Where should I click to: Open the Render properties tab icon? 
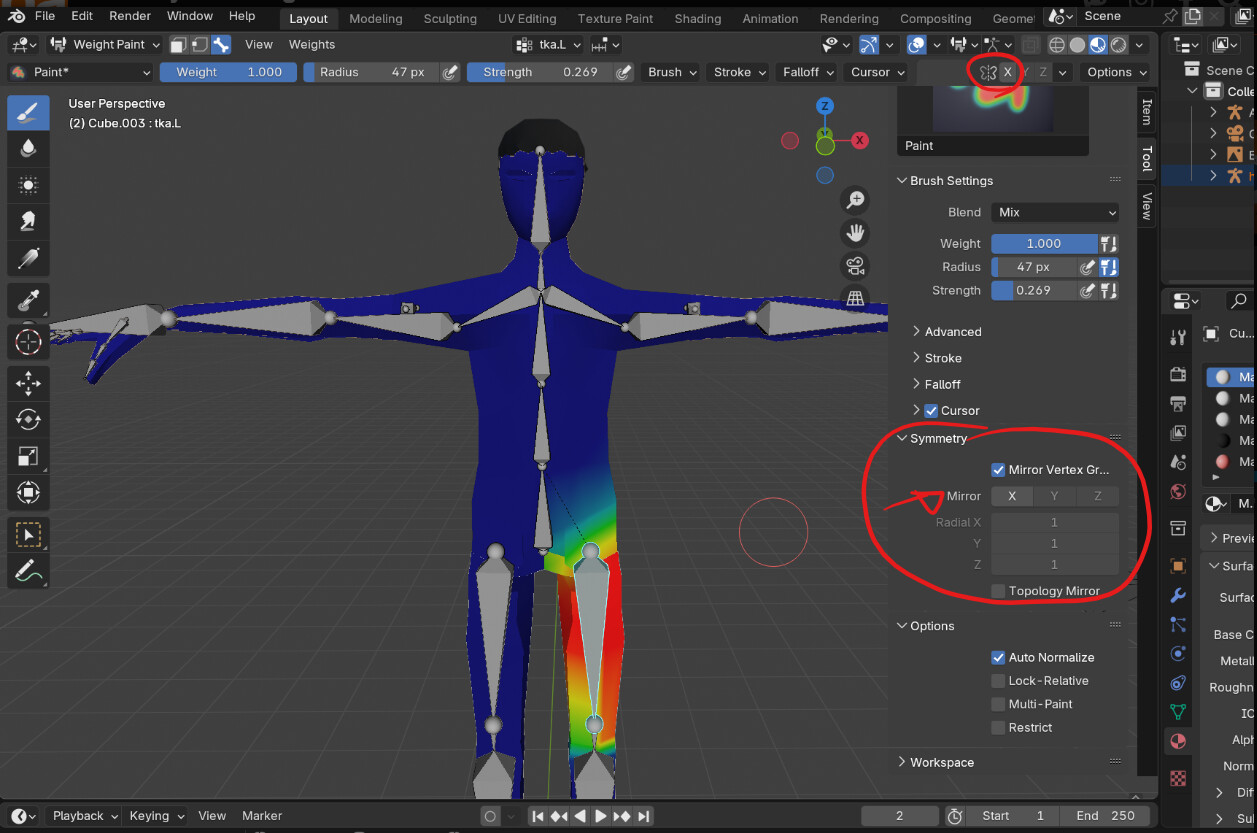click(1178, 374)
